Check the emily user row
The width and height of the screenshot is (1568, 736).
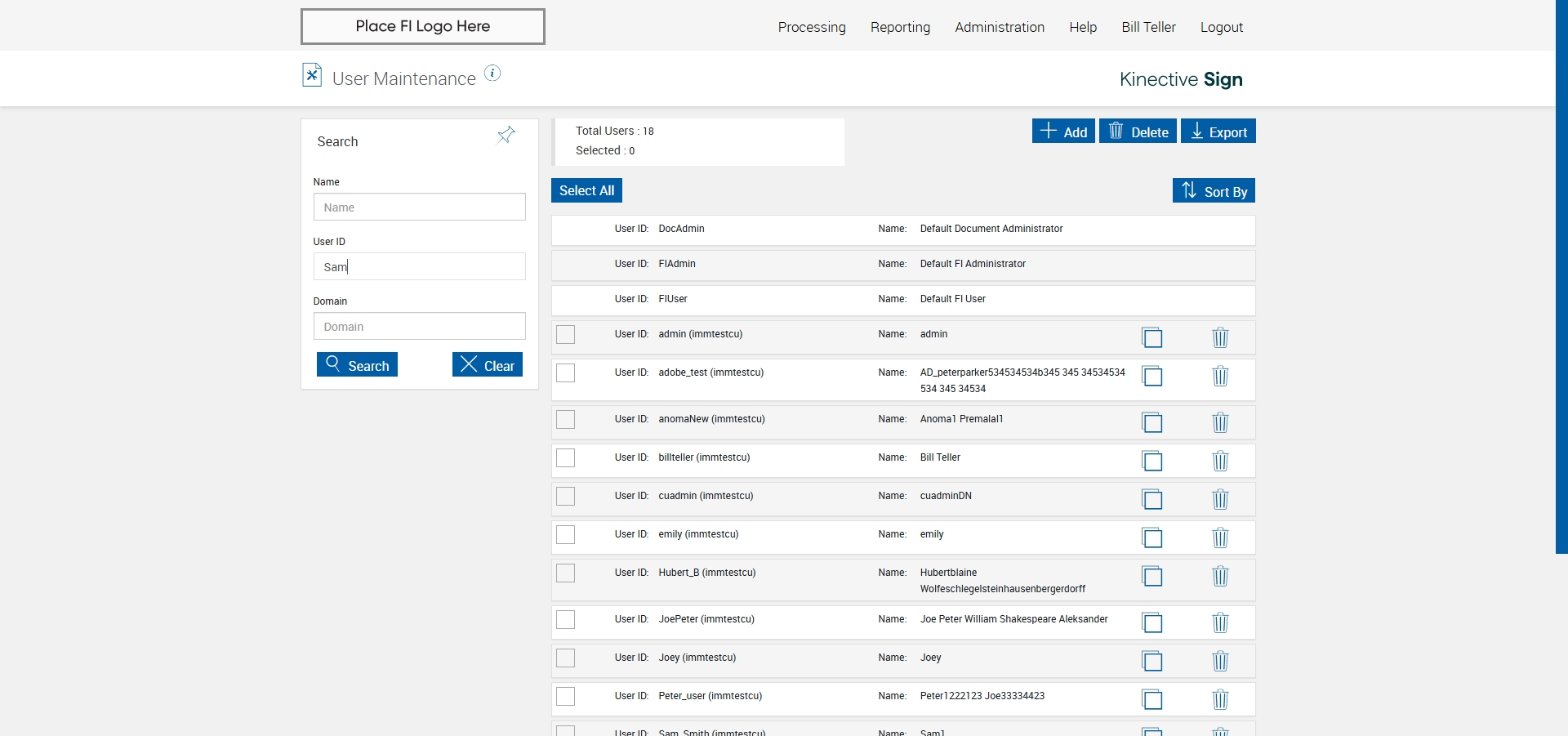tap(565, 534)
